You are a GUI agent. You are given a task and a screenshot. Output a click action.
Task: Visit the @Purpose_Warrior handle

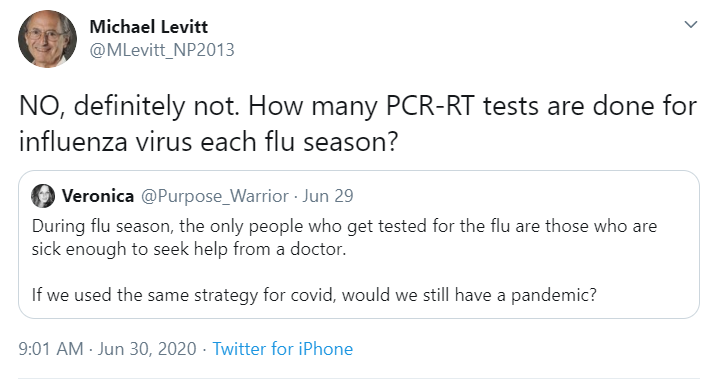(x=215, y=196)
